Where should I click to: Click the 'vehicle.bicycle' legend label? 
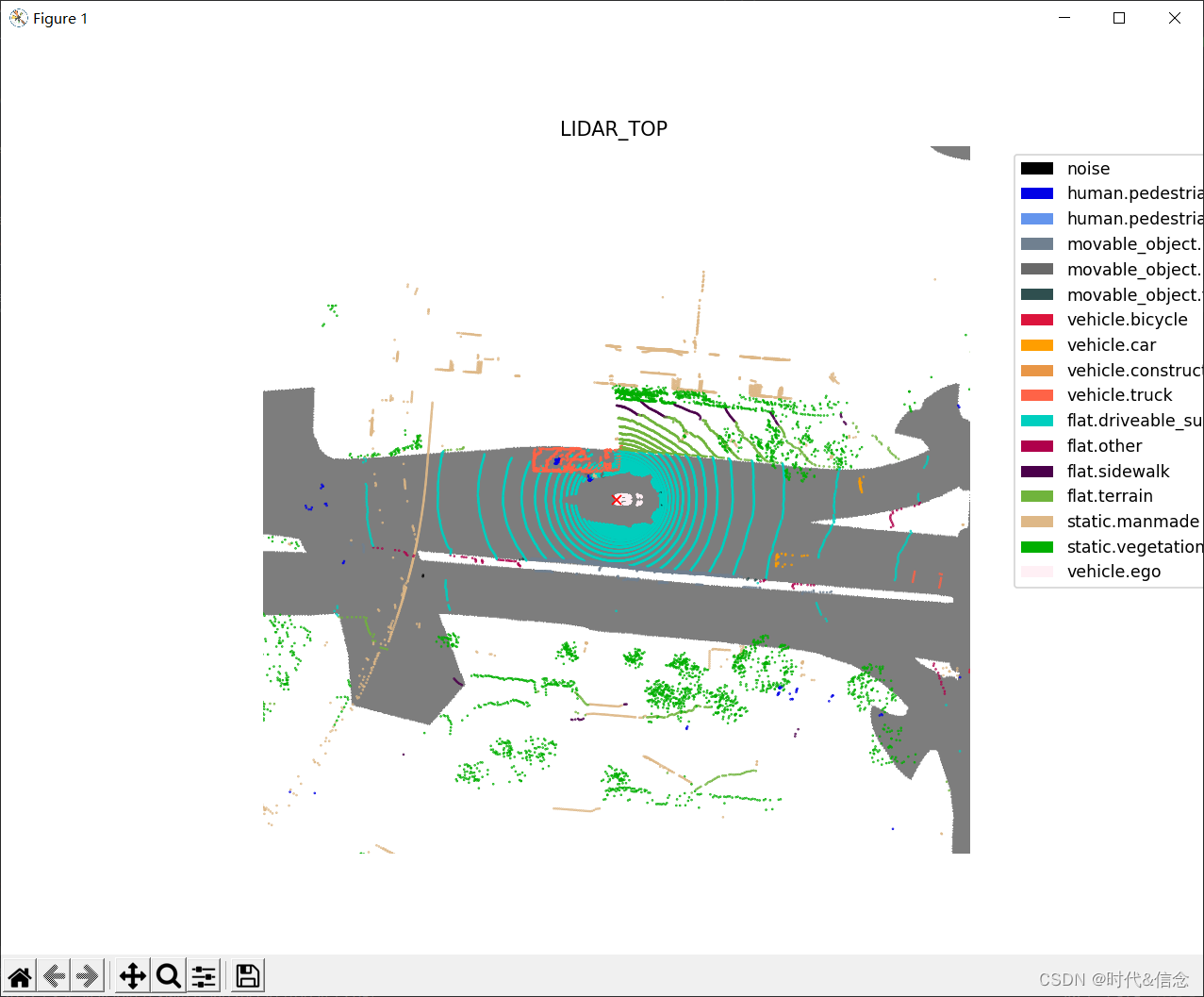point(1128,320)
